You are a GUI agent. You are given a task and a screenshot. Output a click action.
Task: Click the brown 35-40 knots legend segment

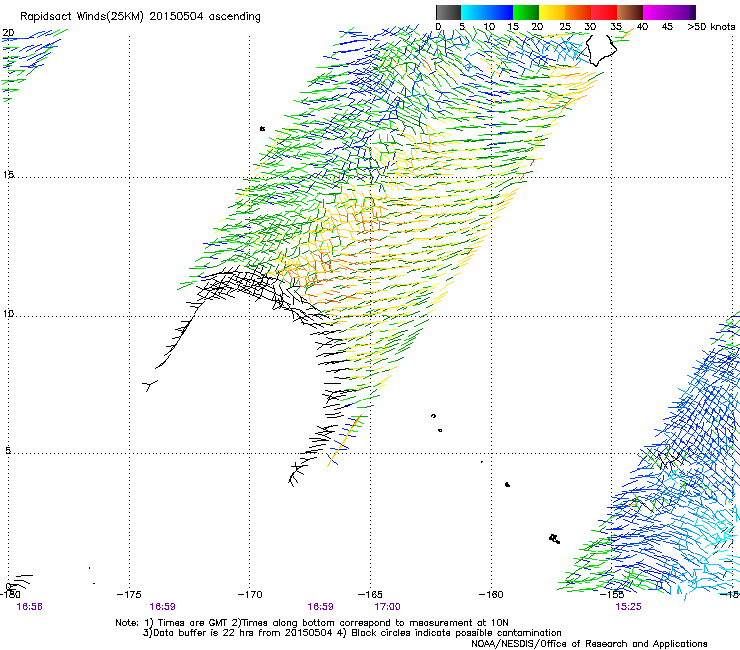tap(630, 12)
